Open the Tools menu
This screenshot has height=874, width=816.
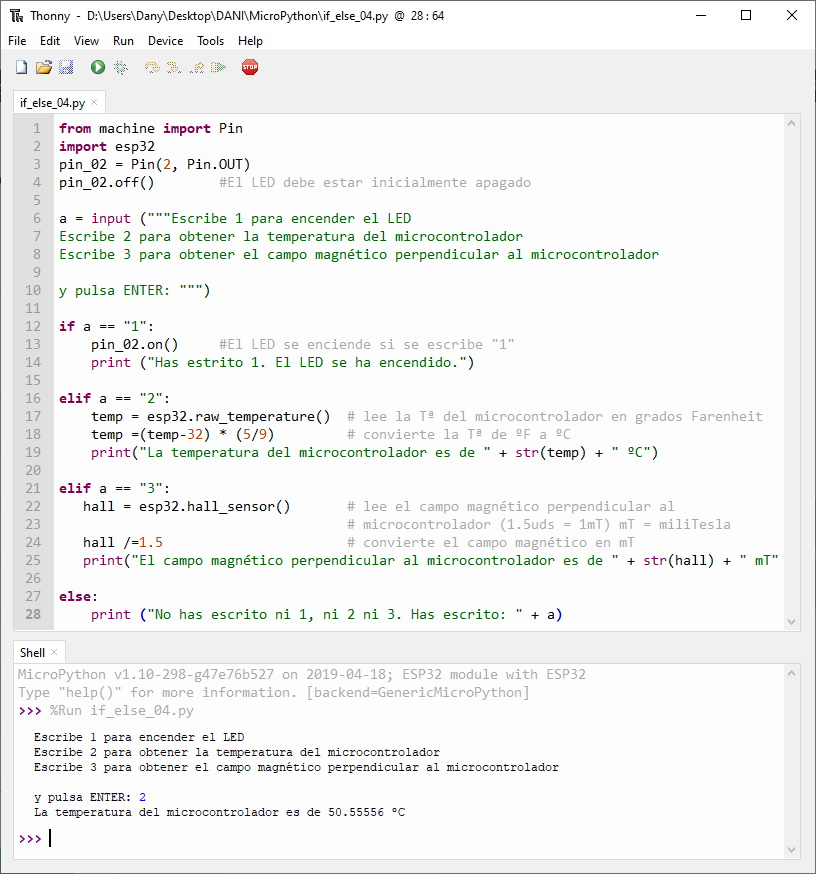pyautogui.click(x=210, y=41)
